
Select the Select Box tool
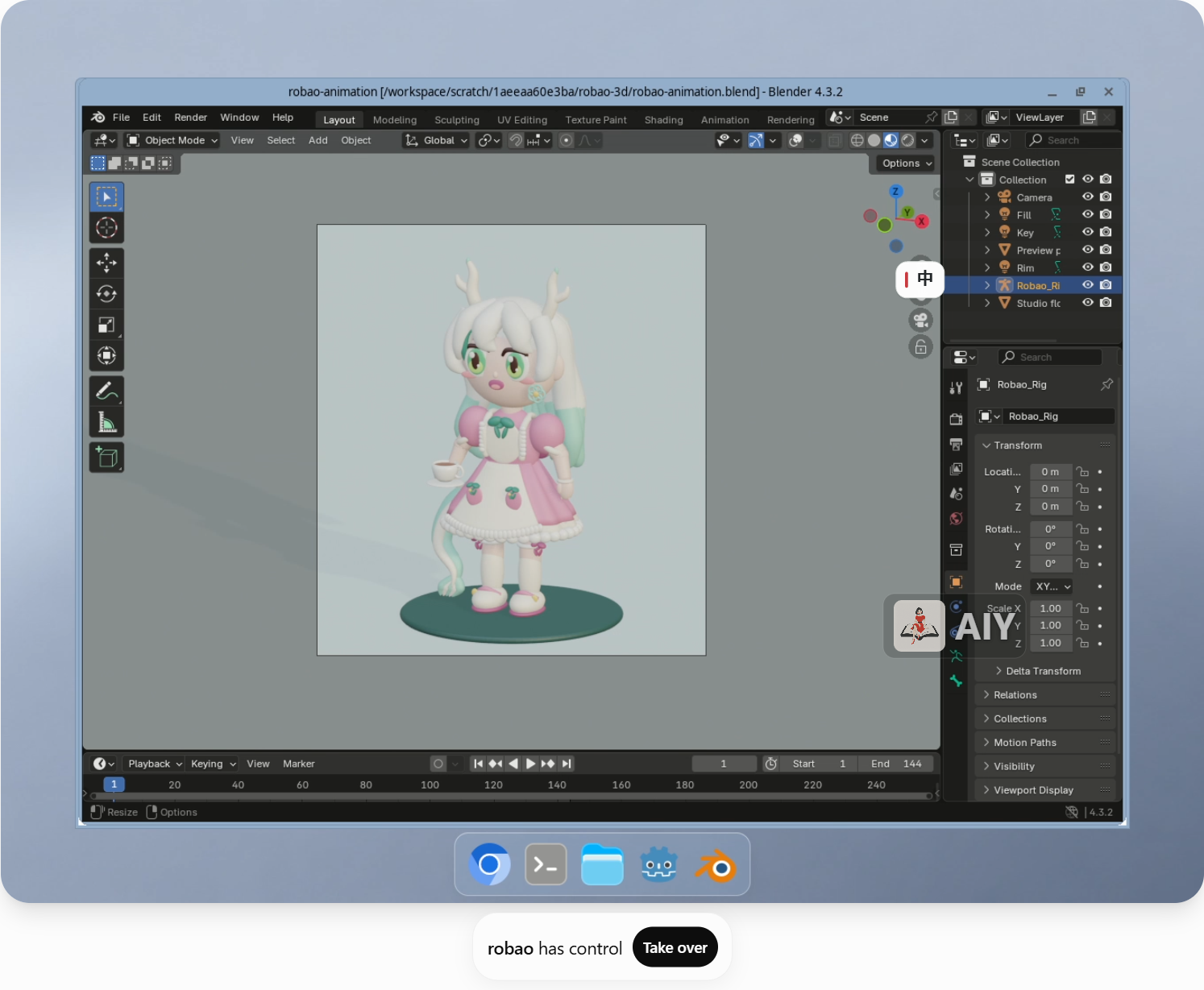tap(106, 197)
